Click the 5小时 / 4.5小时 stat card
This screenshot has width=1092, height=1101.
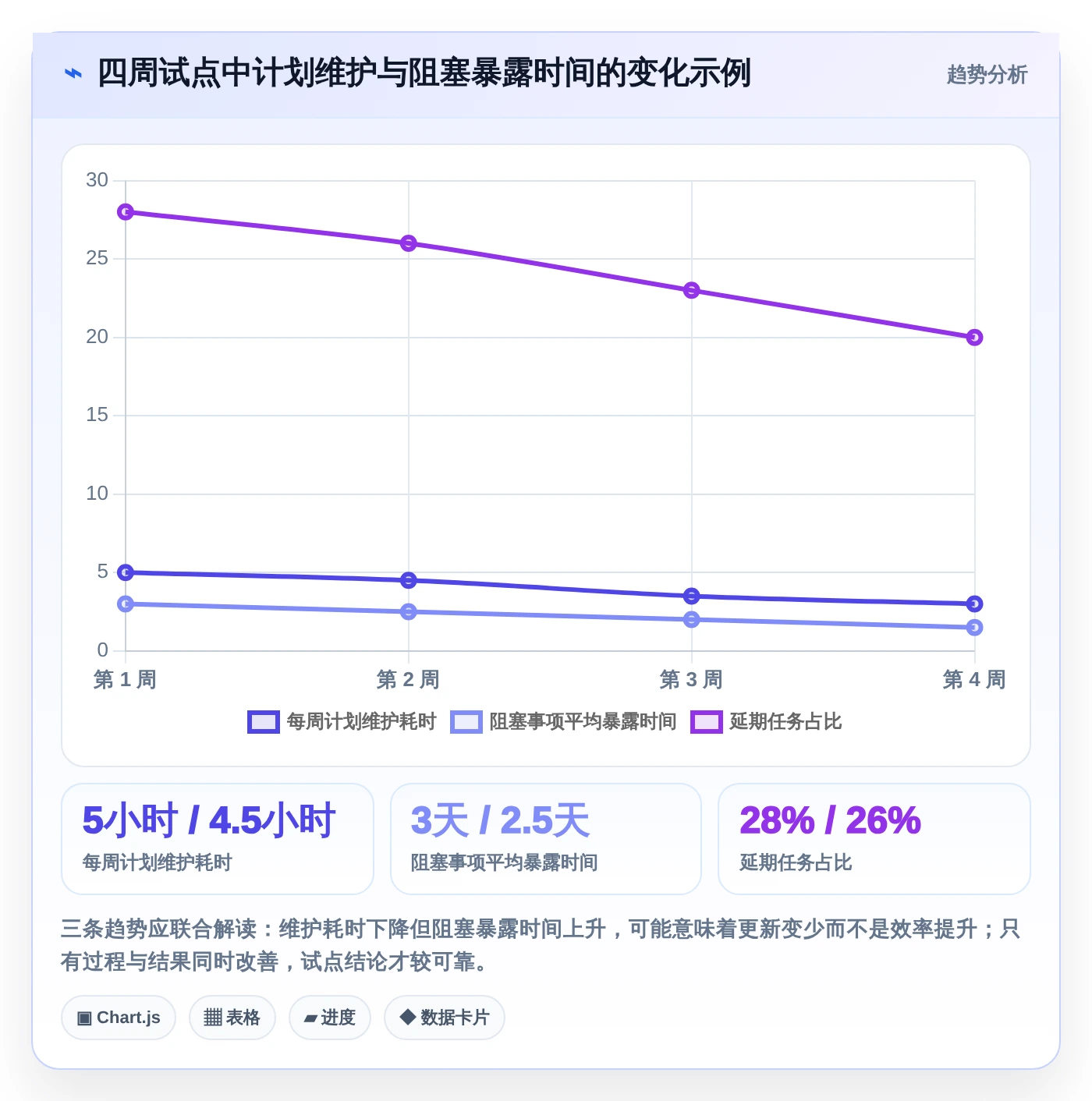[218, 839]
